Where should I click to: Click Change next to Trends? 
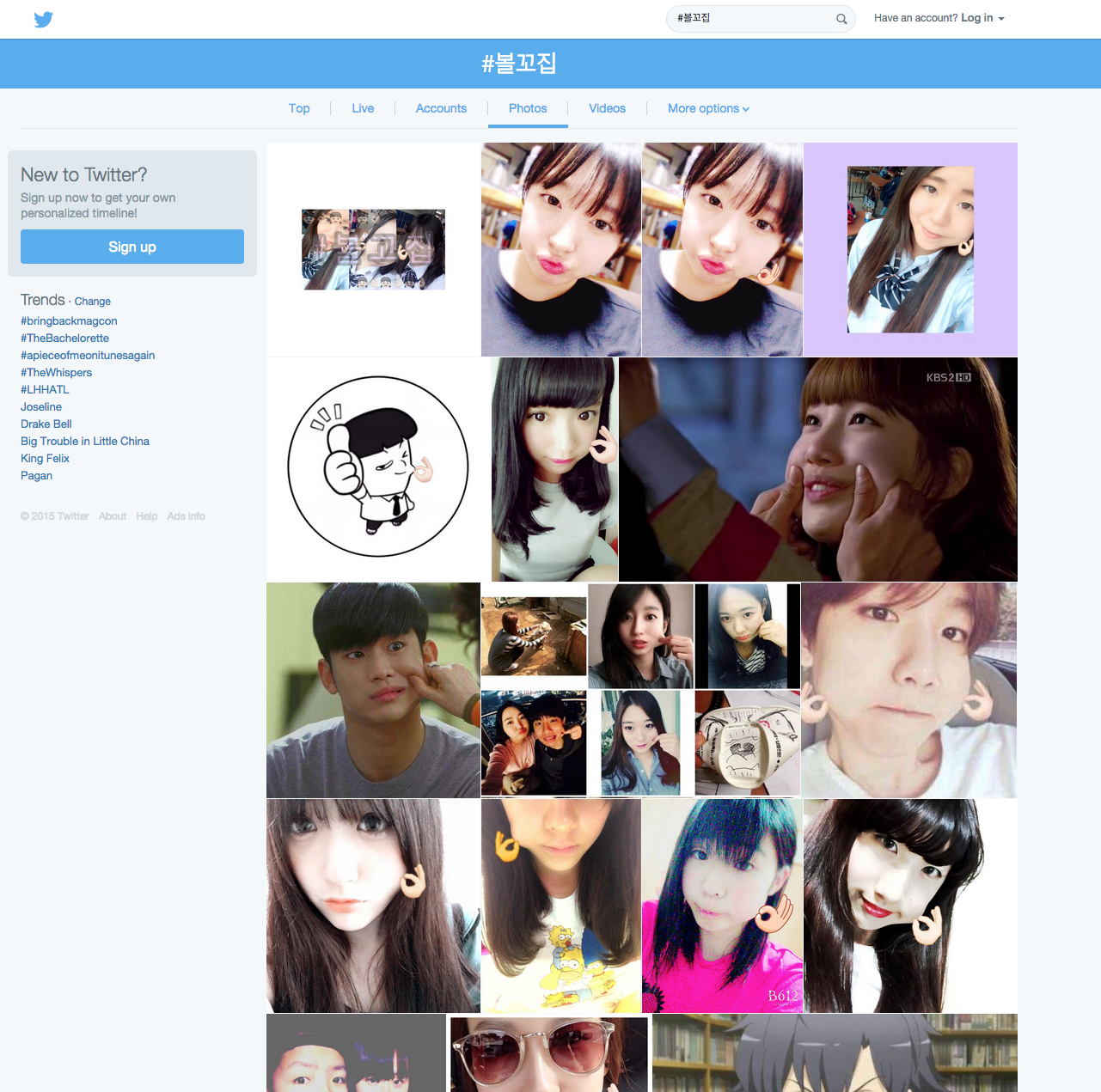tap(92, 302)
